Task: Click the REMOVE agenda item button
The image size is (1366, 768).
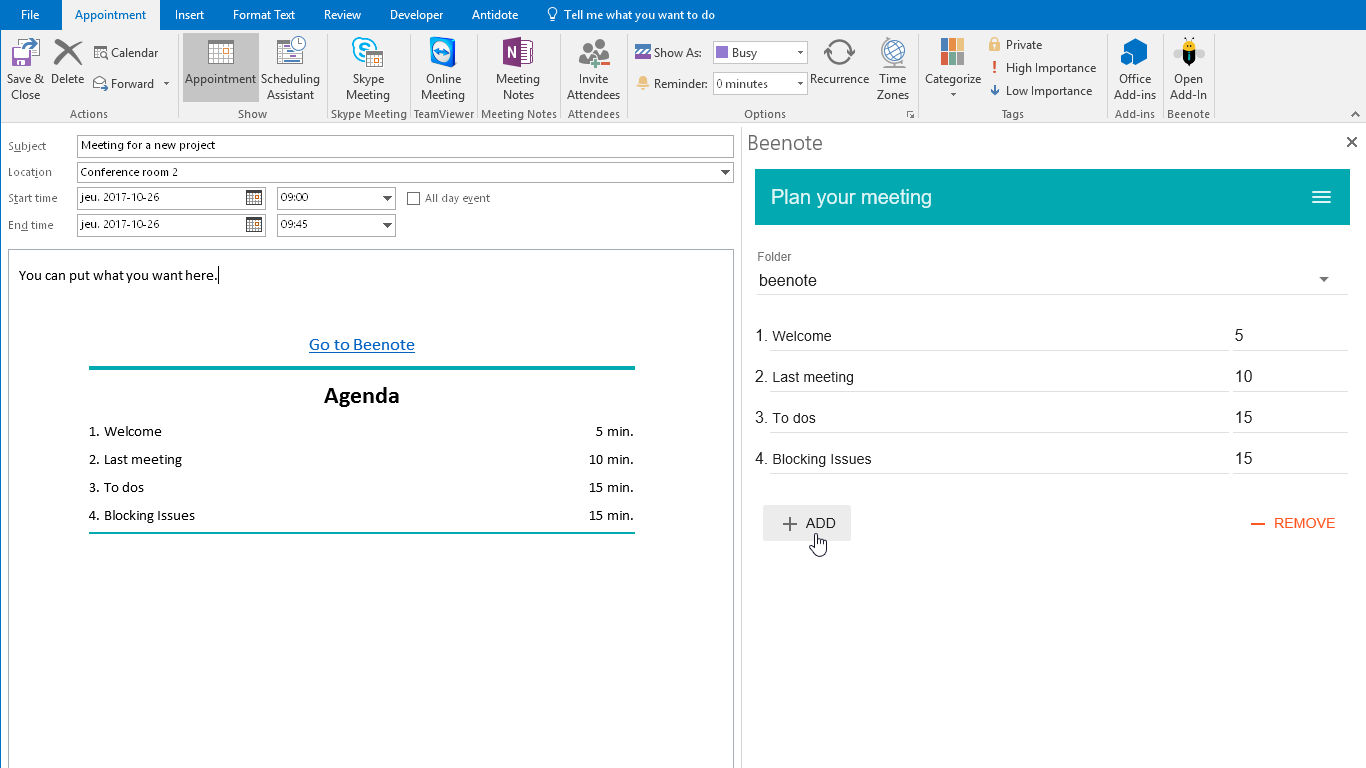Action: (1293, 523)
